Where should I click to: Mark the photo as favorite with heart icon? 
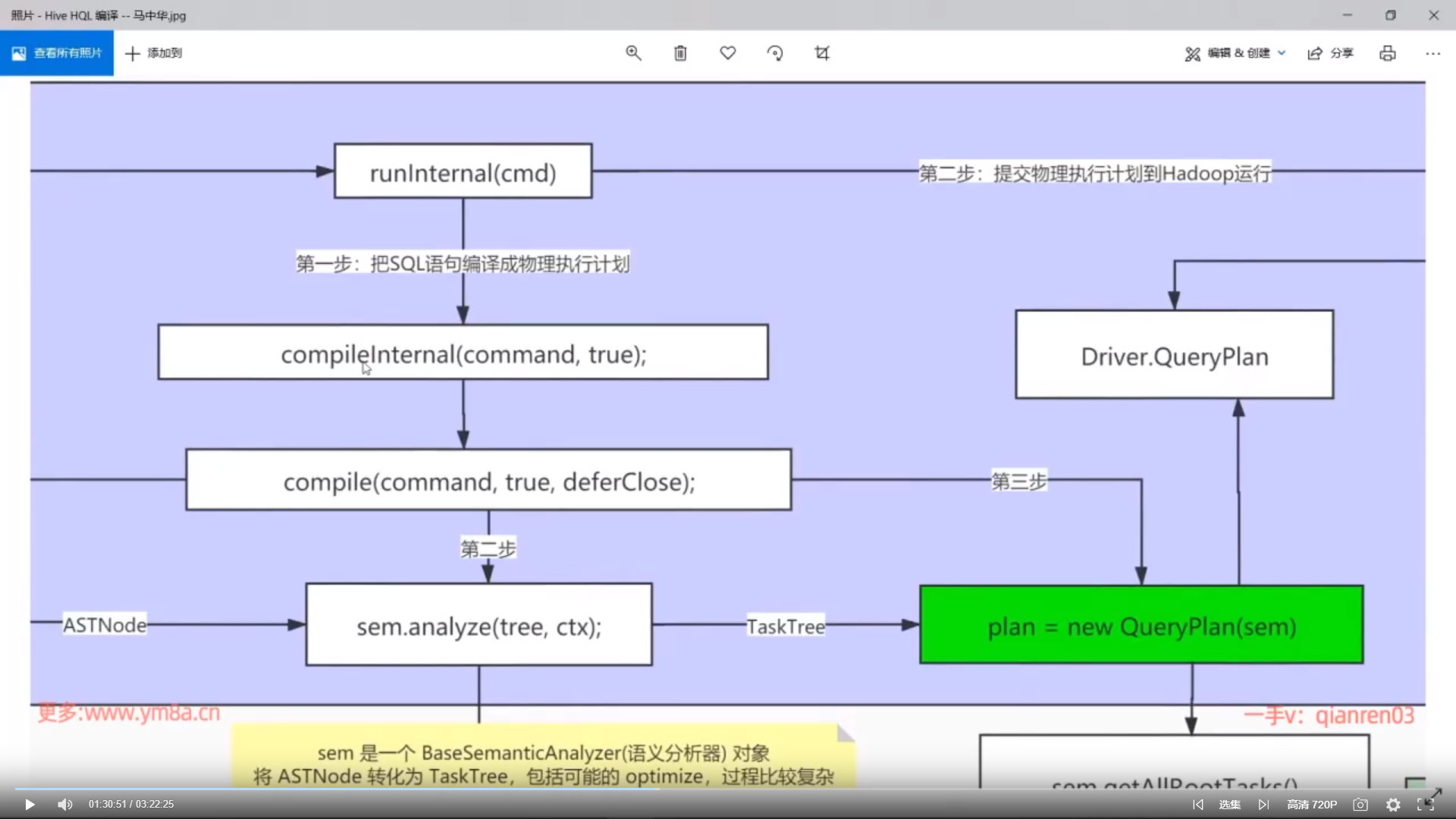[728, 53]
